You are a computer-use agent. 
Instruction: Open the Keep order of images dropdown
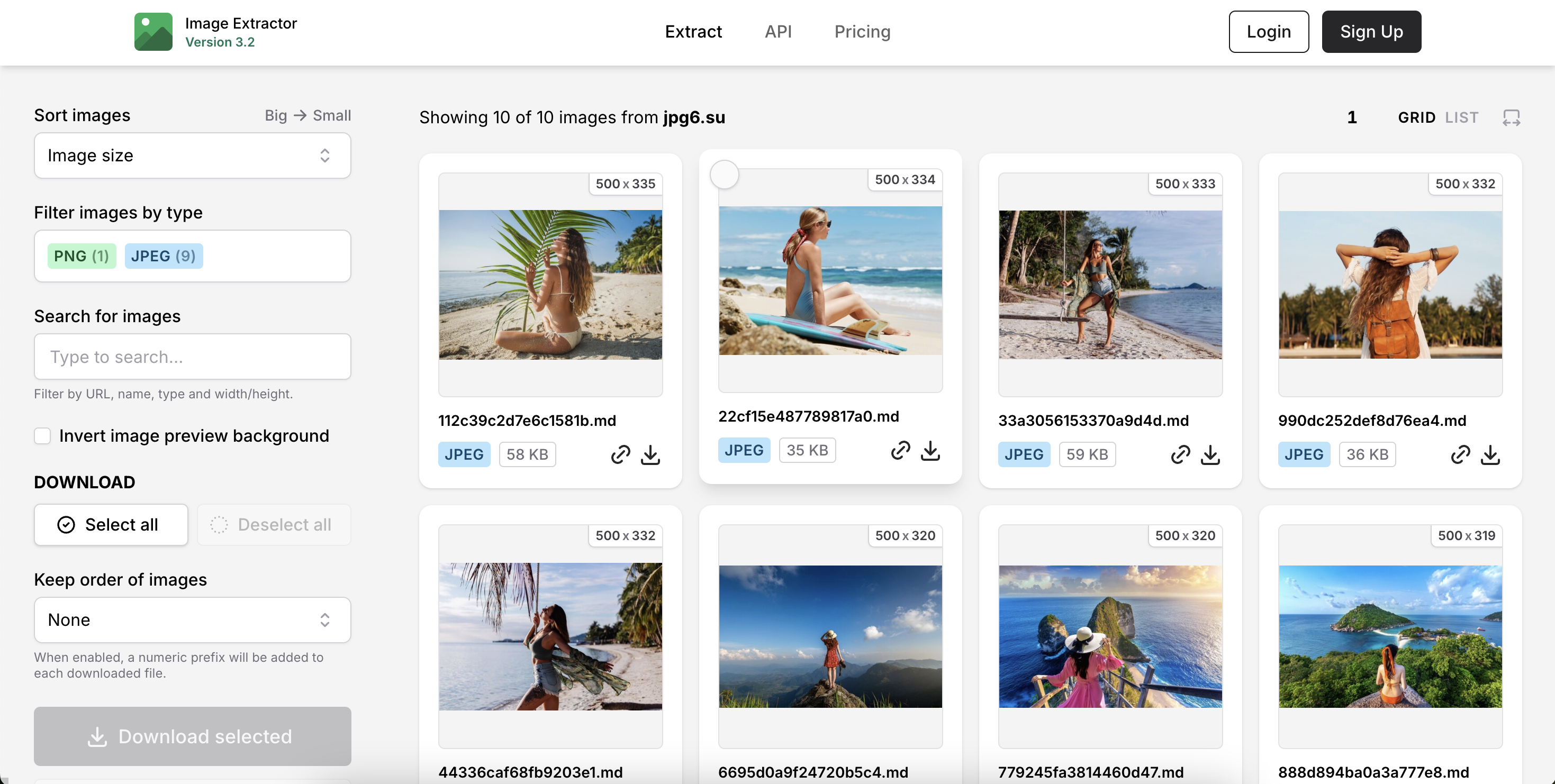[192, 620]
